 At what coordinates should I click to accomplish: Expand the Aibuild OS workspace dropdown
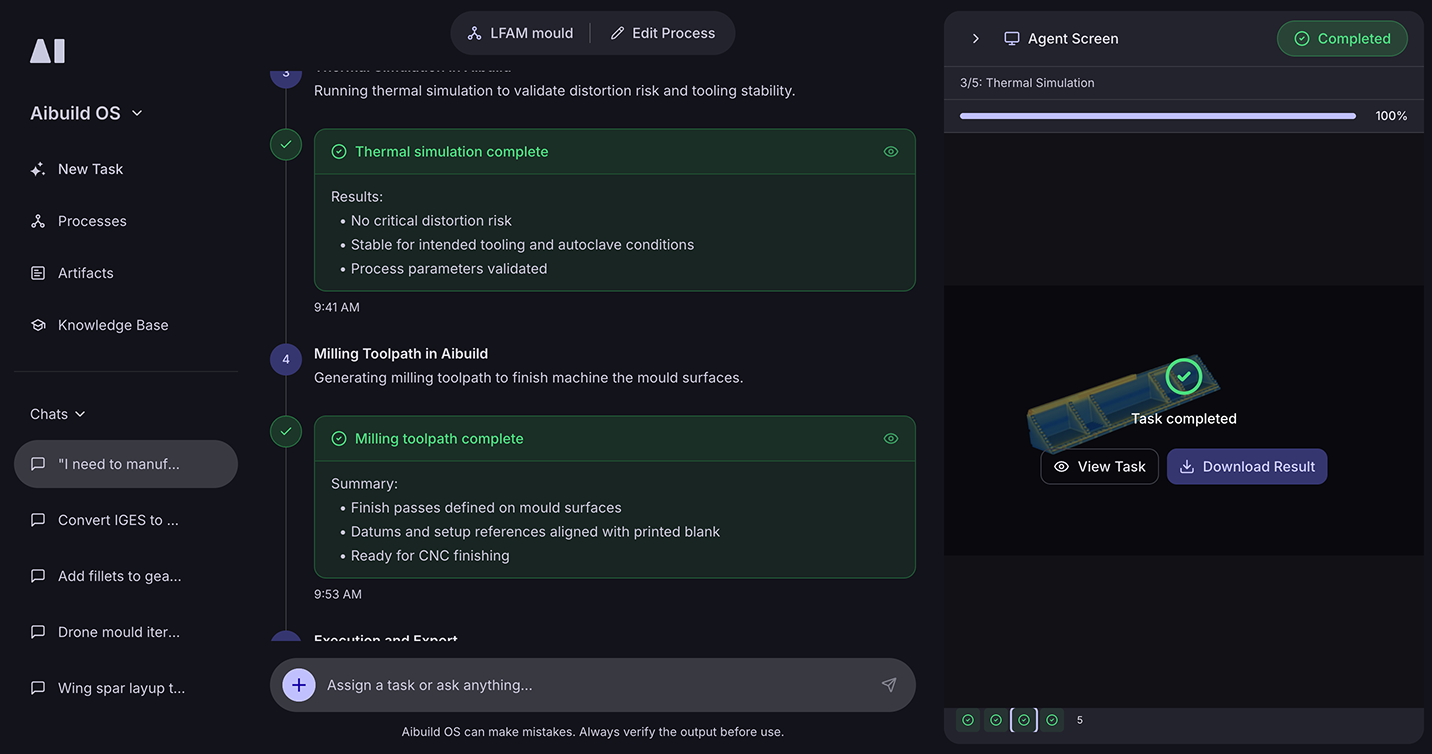click(x=137, y=113)
